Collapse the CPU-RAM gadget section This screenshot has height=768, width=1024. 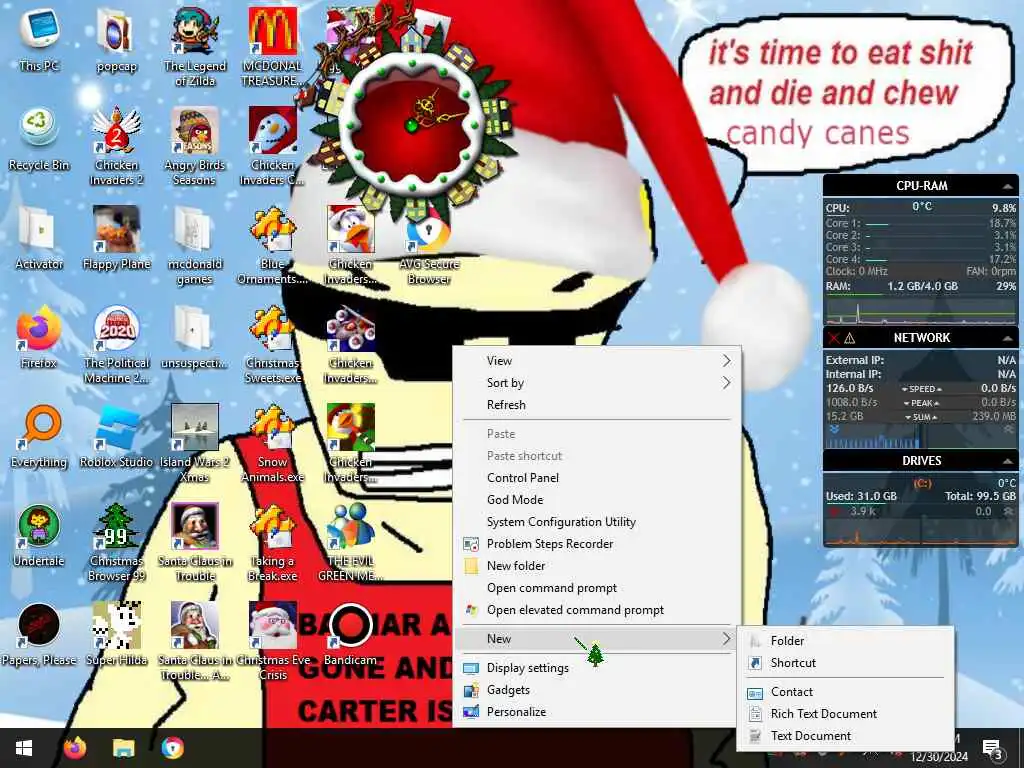1008,186
